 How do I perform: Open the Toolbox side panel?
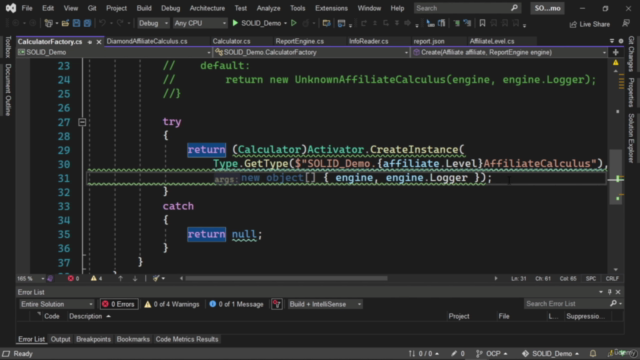coord(7,47)
